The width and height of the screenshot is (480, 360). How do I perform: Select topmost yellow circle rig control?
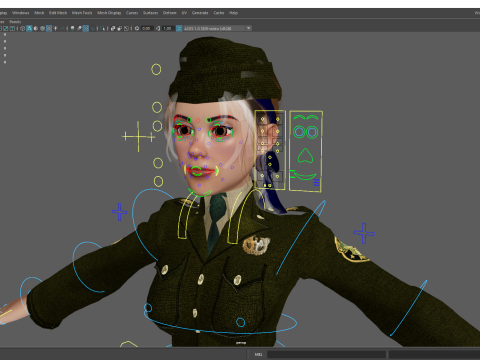click(x=156, y=69)
